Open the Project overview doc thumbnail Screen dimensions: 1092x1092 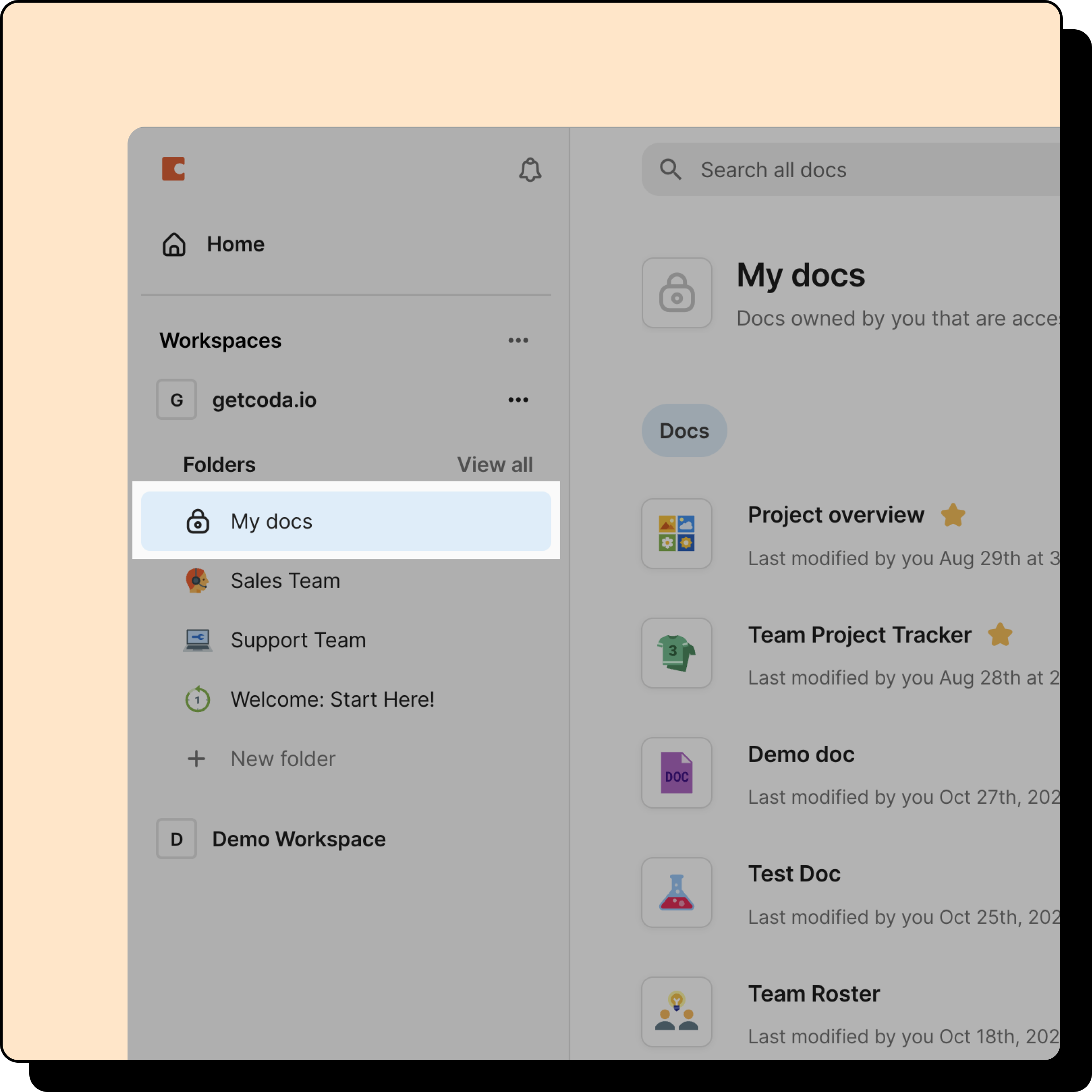(677, 534)
